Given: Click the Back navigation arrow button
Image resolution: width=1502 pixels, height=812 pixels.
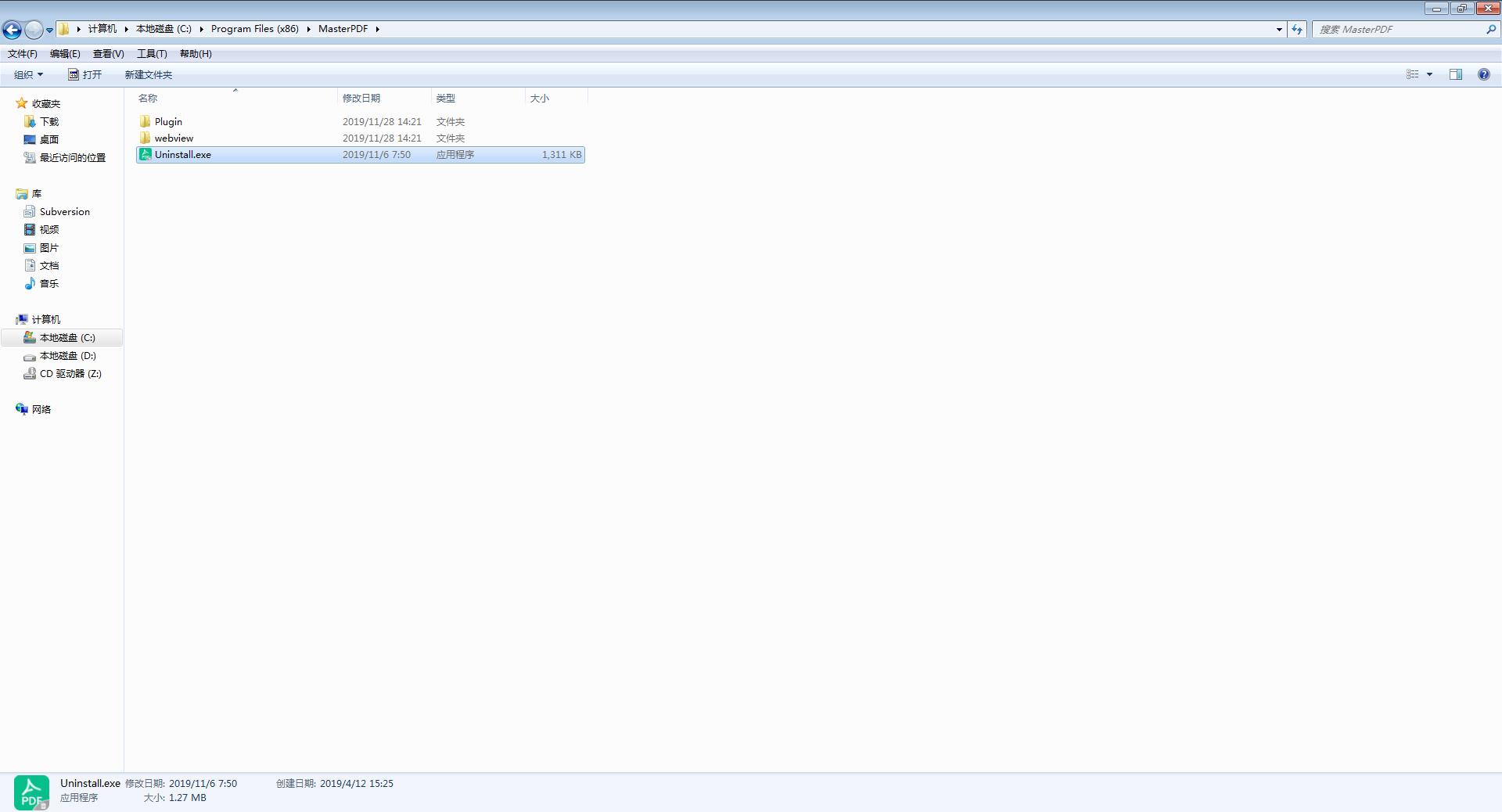Looking at the screenshot, I should (12, 30).
